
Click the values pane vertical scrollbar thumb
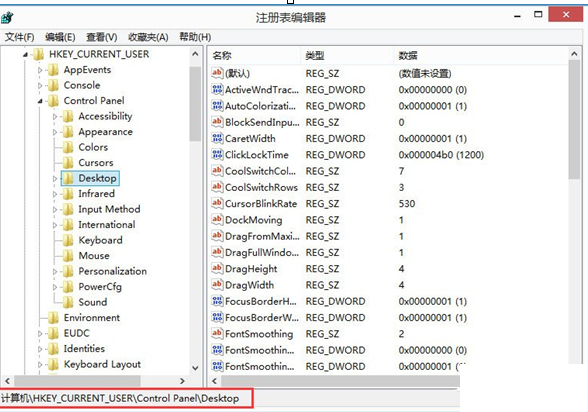point(574,120)
